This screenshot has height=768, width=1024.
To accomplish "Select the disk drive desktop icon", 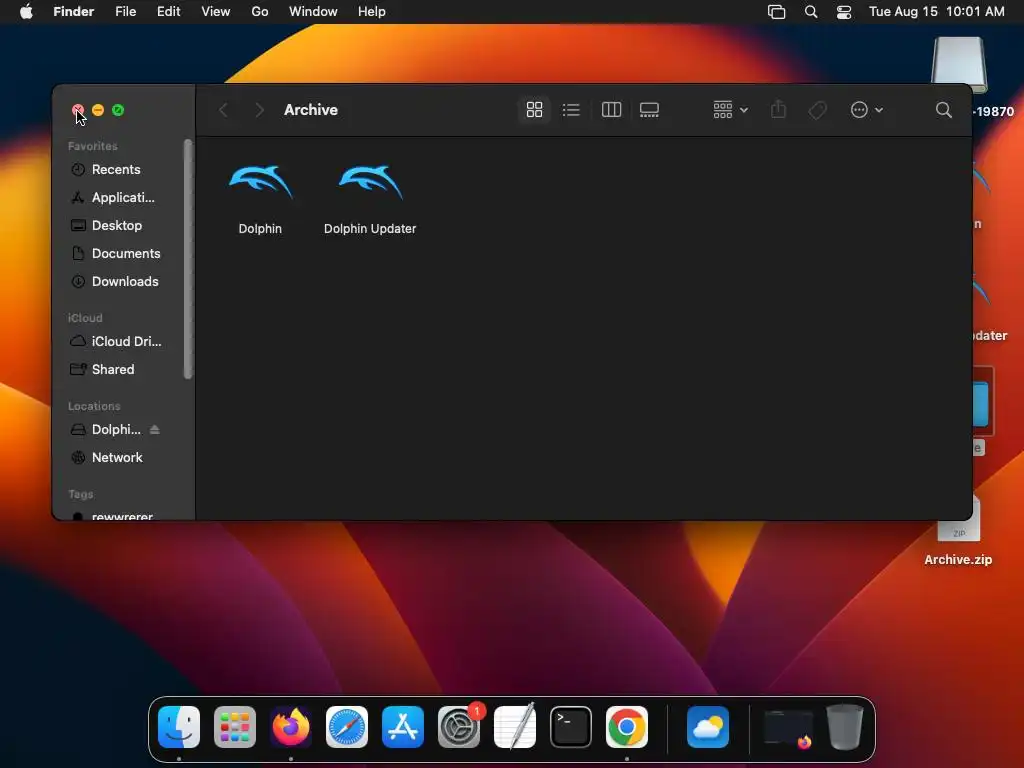I will coord(959,65).
